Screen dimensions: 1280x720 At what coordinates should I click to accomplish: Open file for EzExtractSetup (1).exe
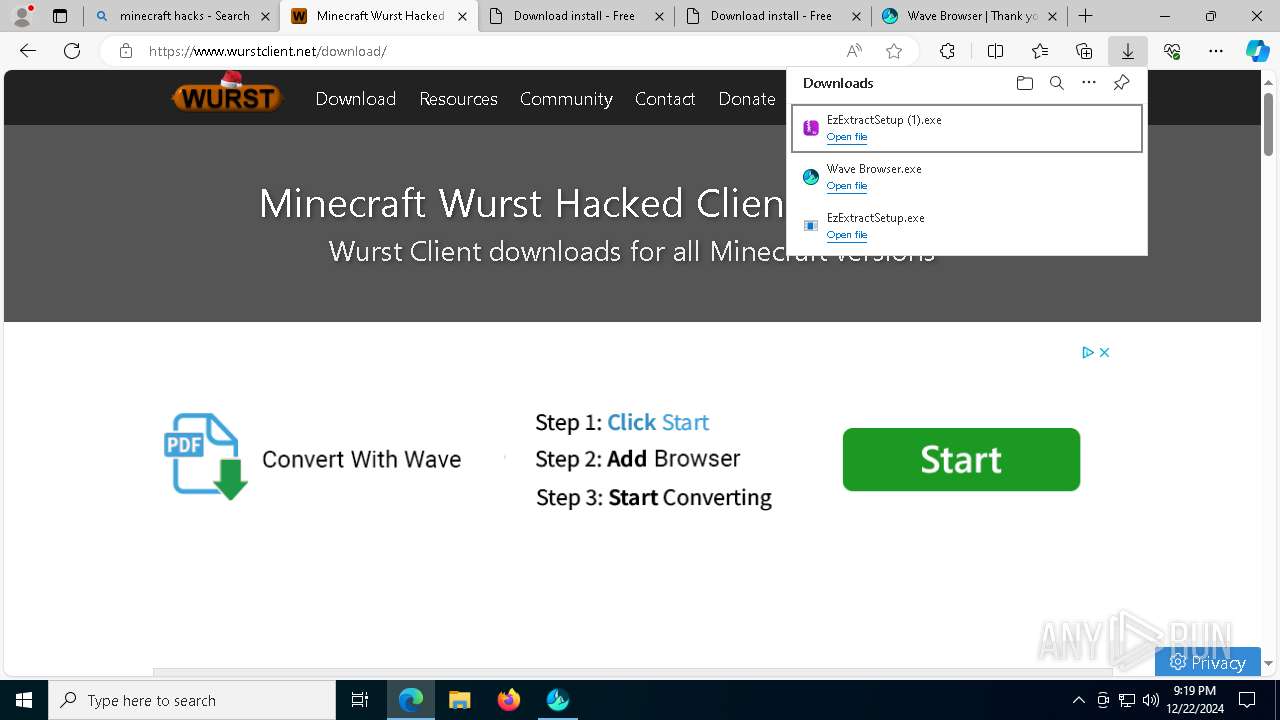tap(847, 137)
